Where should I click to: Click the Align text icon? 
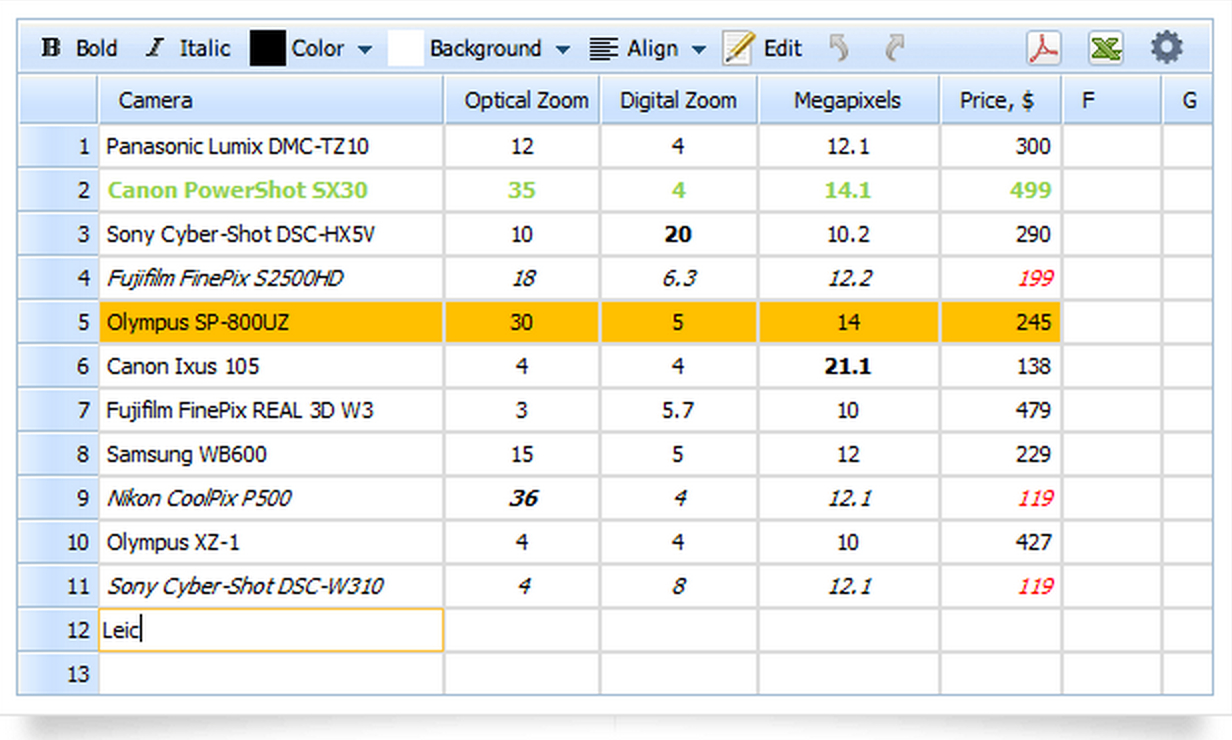click(601, 48)
